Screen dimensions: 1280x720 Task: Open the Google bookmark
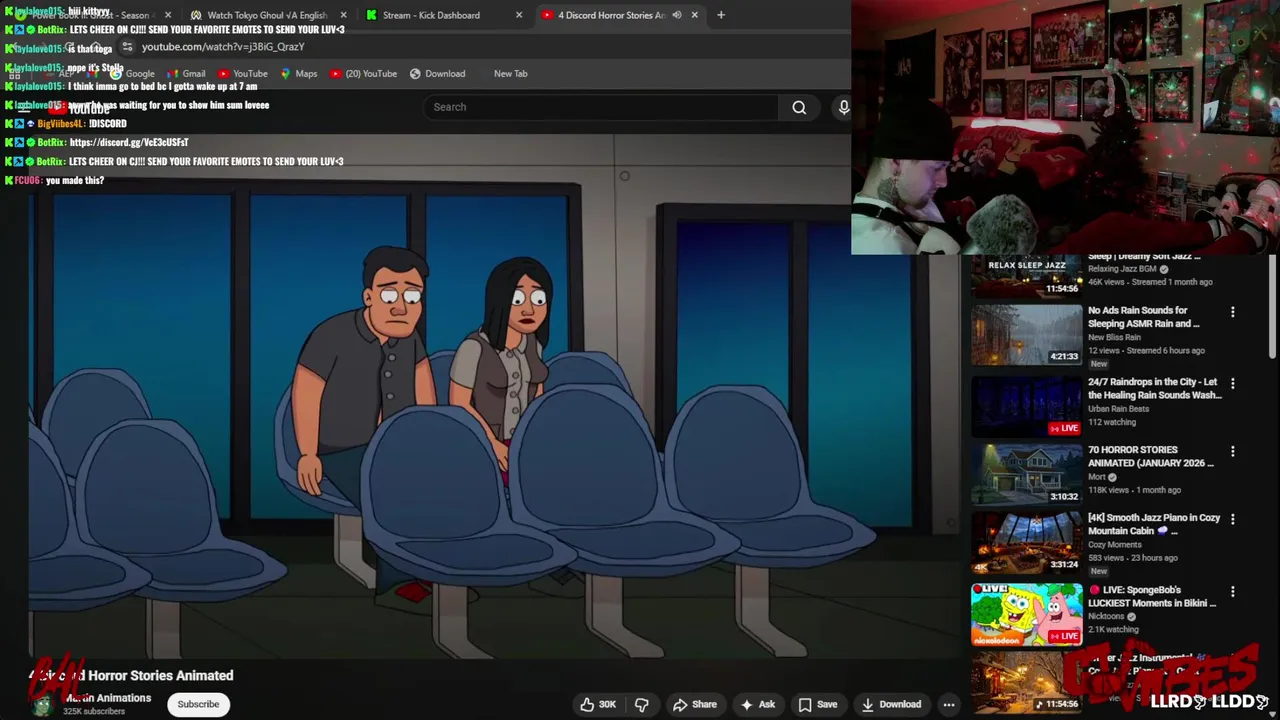132,73
